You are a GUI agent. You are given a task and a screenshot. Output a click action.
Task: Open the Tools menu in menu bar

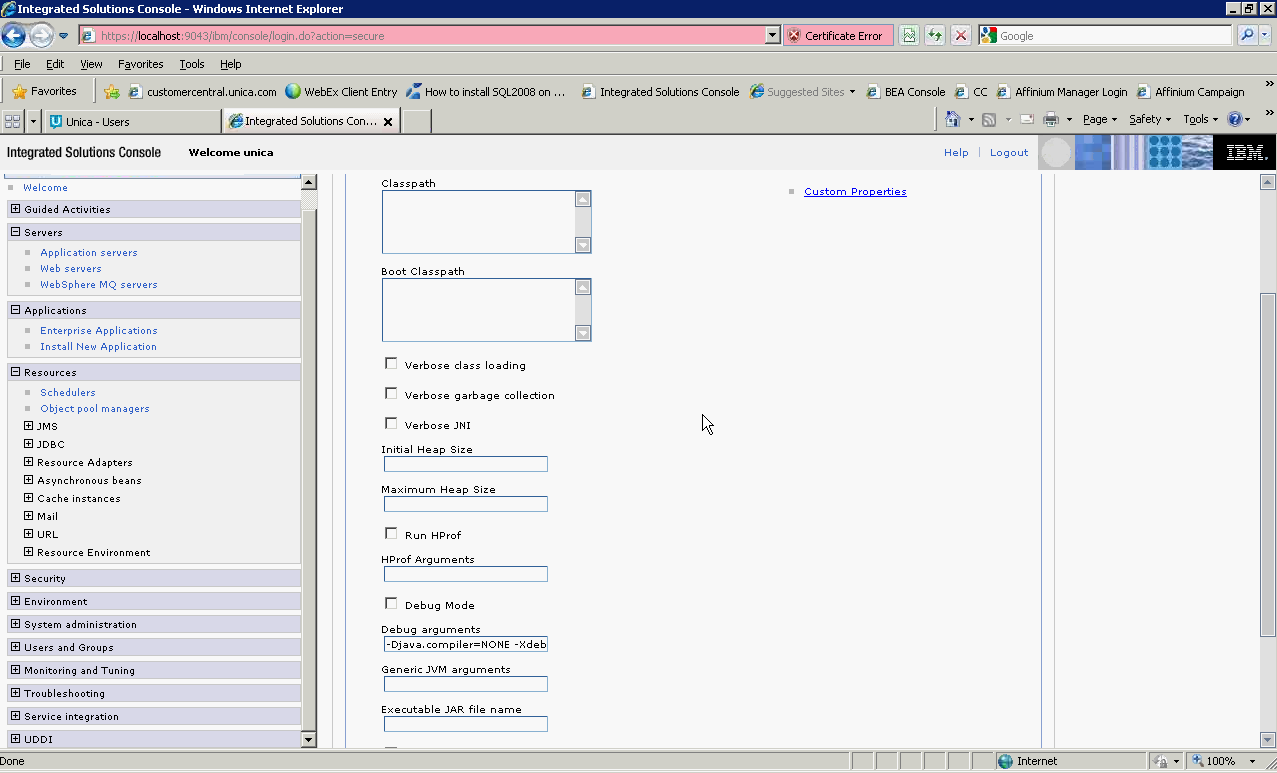[191, 63]
